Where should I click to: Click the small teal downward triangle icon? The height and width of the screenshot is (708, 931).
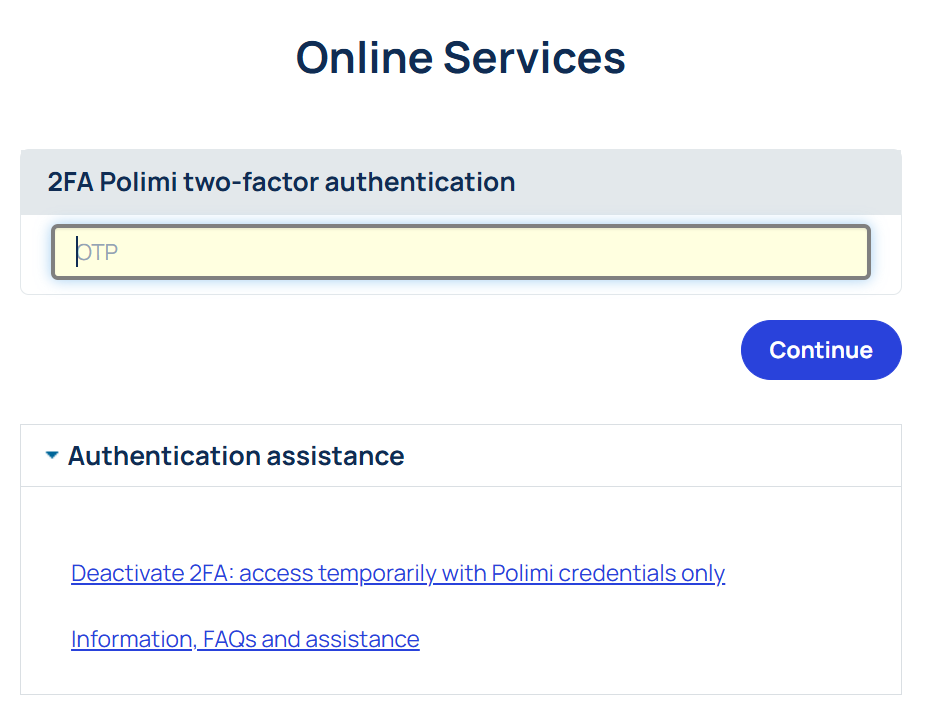point(52,456)
